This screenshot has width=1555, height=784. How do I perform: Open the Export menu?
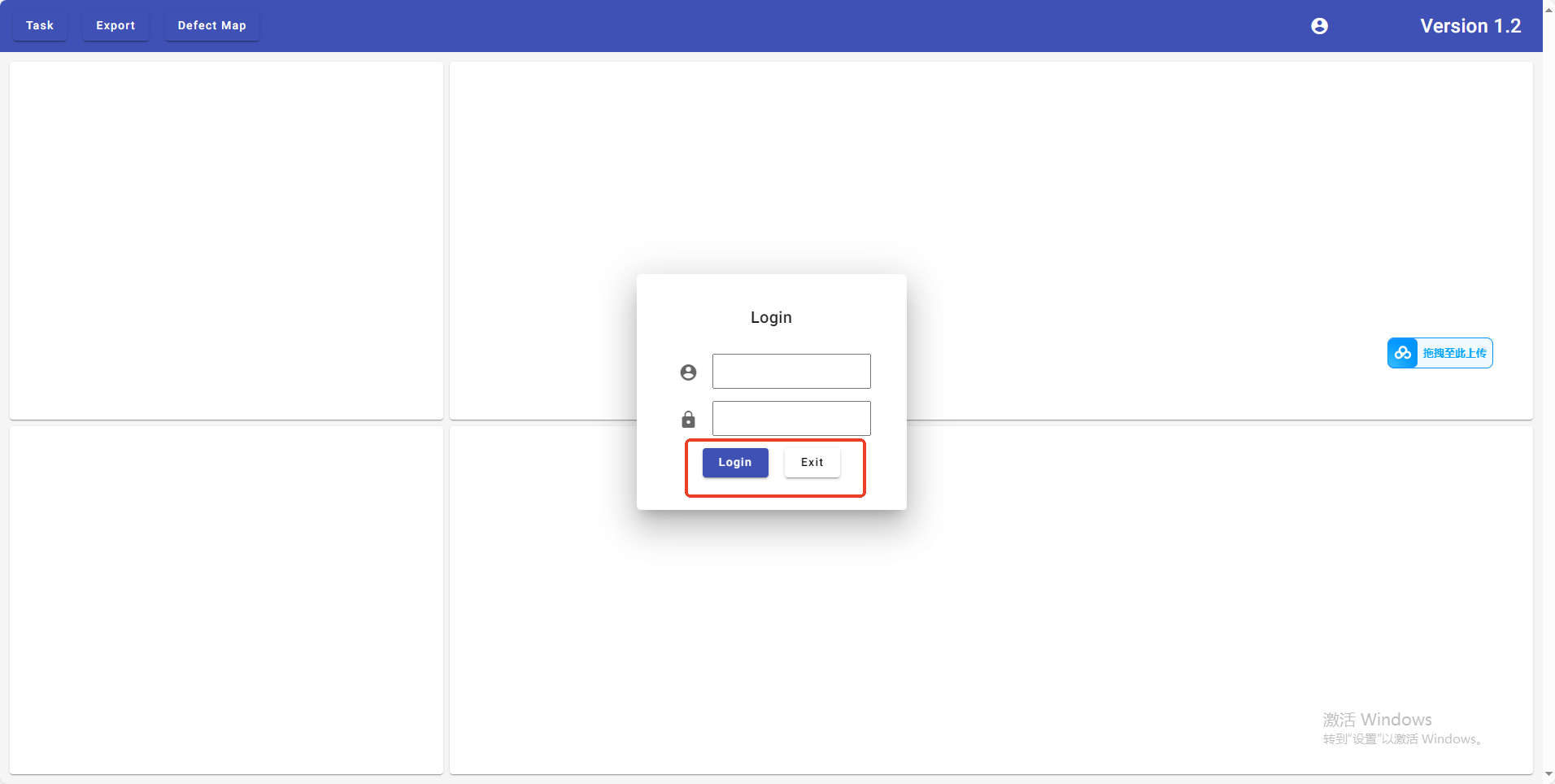coord(115,26)
